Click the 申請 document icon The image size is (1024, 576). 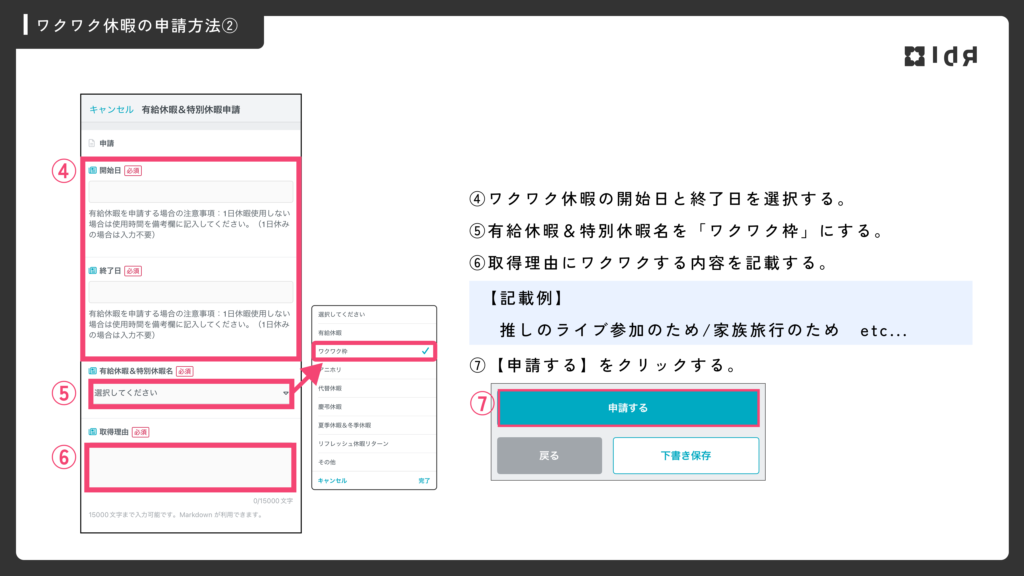[92, 143]
